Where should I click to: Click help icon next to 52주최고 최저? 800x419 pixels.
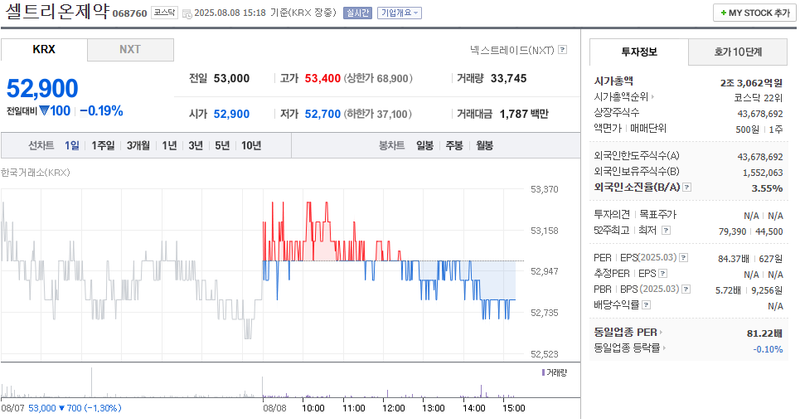click(666, 230)
